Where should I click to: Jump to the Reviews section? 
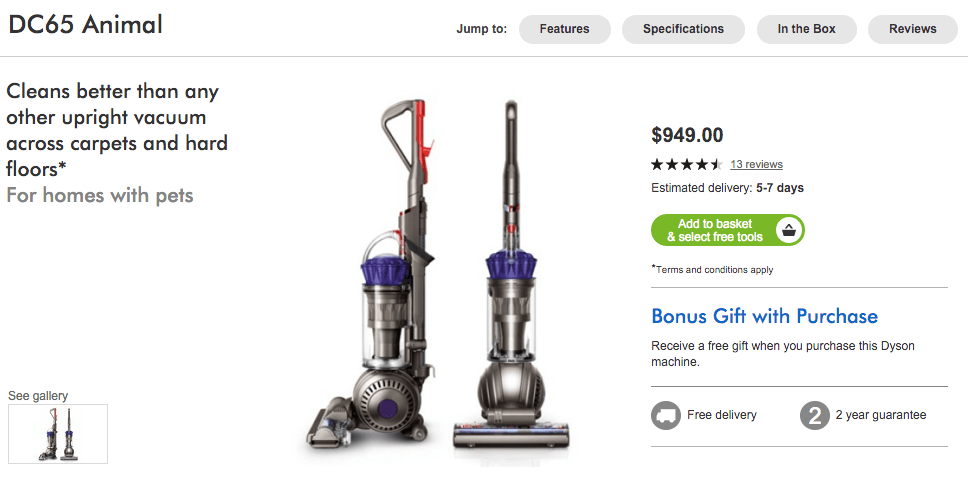[x=913, y=29]
